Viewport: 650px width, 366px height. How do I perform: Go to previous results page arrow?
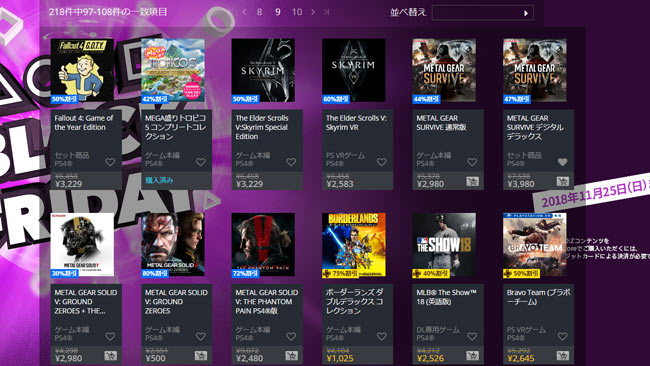click(244, 12)
